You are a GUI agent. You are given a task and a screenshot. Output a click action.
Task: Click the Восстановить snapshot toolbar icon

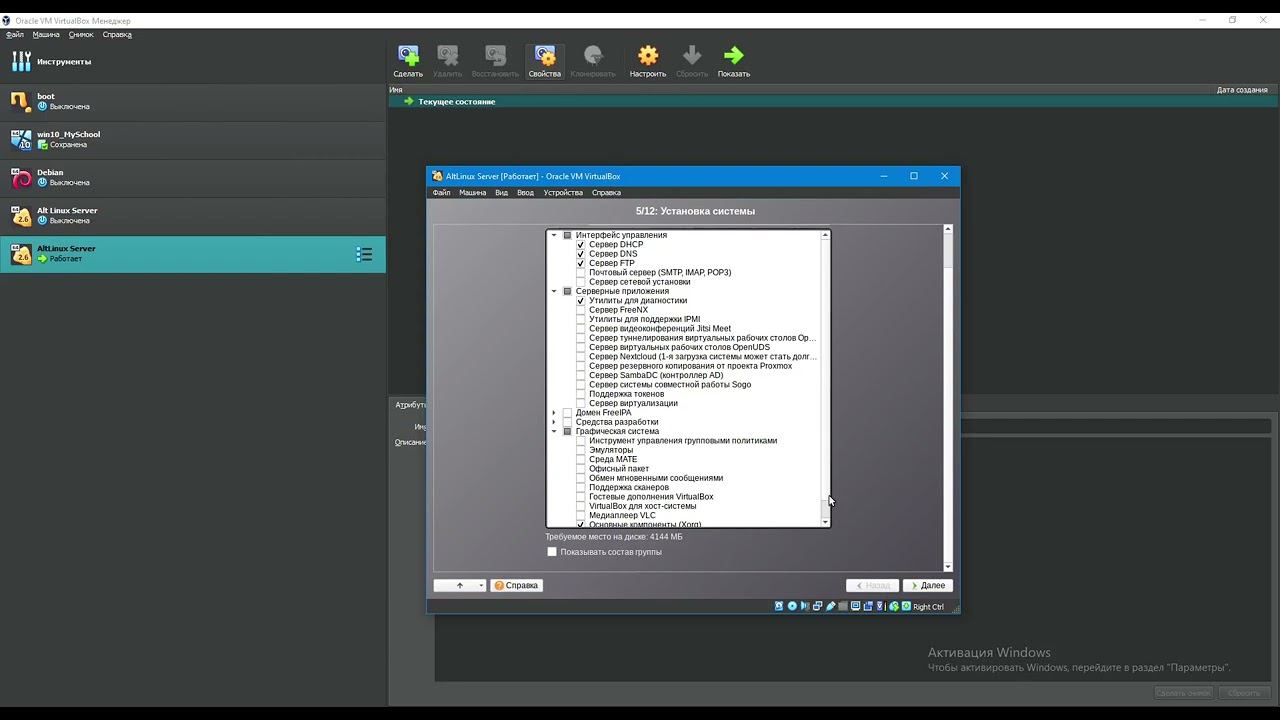coord(495,55)
